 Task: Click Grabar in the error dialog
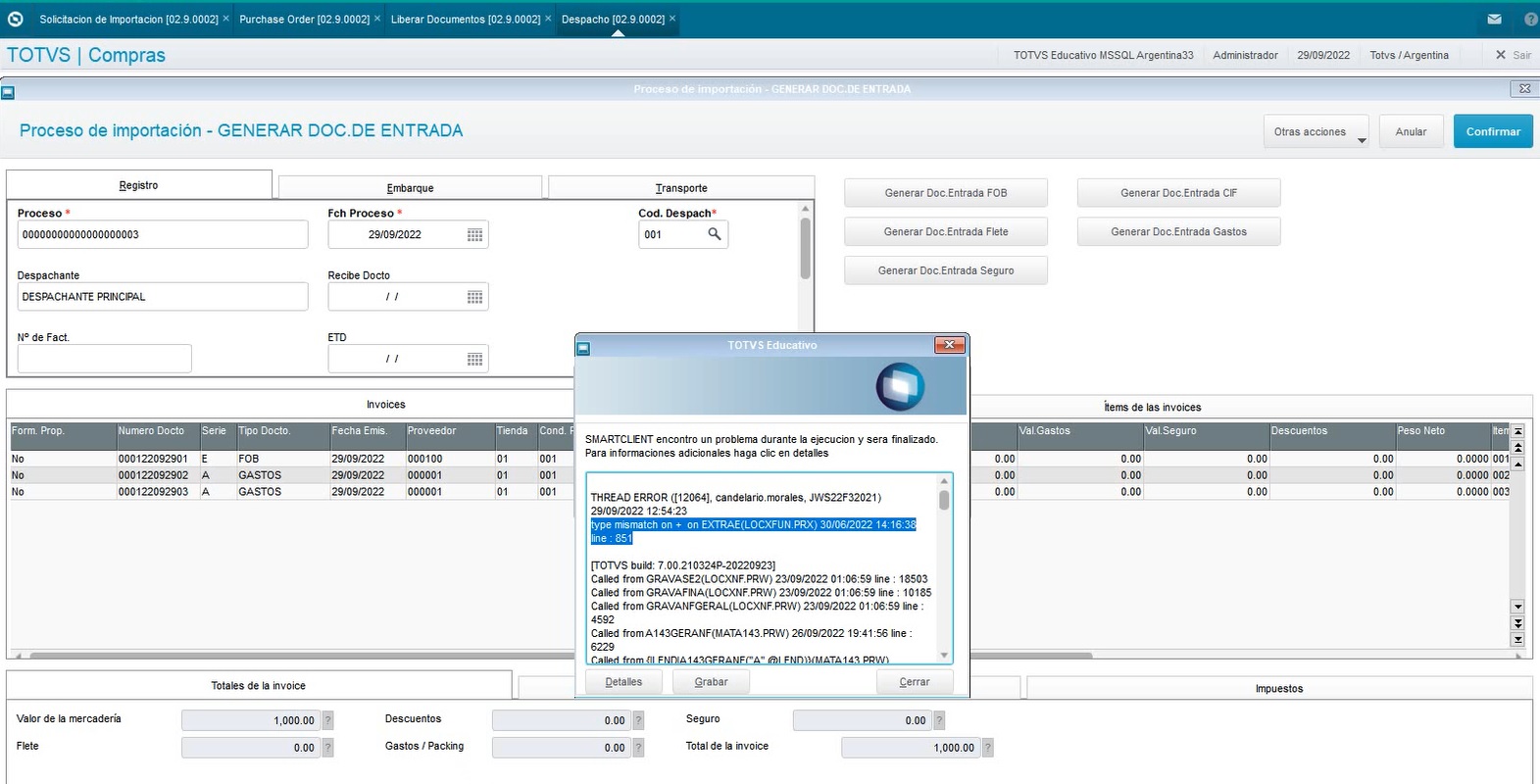tap(711, 682)
